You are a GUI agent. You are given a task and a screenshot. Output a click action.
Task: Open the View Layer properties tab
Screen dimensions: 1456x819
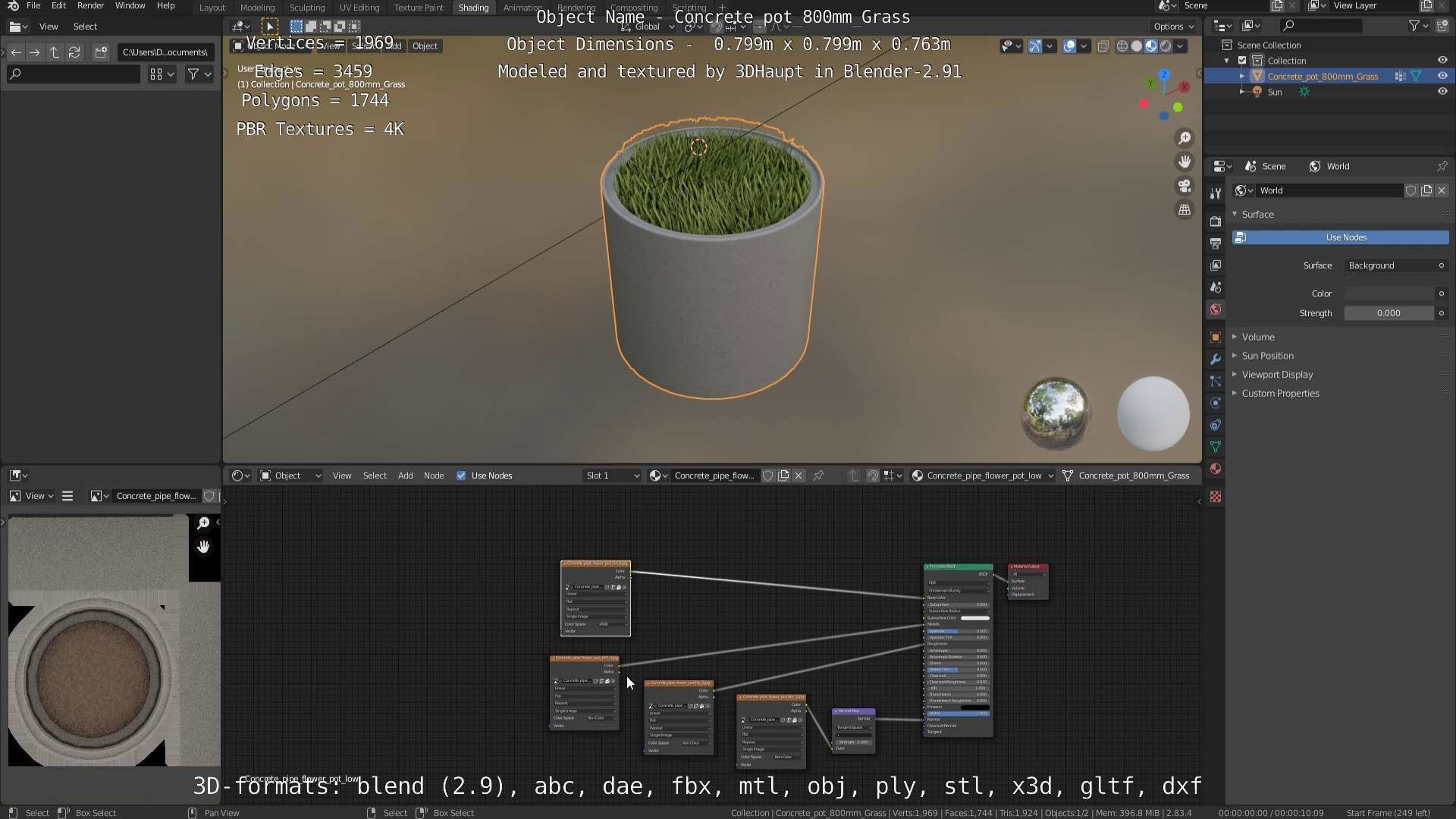coord(1216,265)
